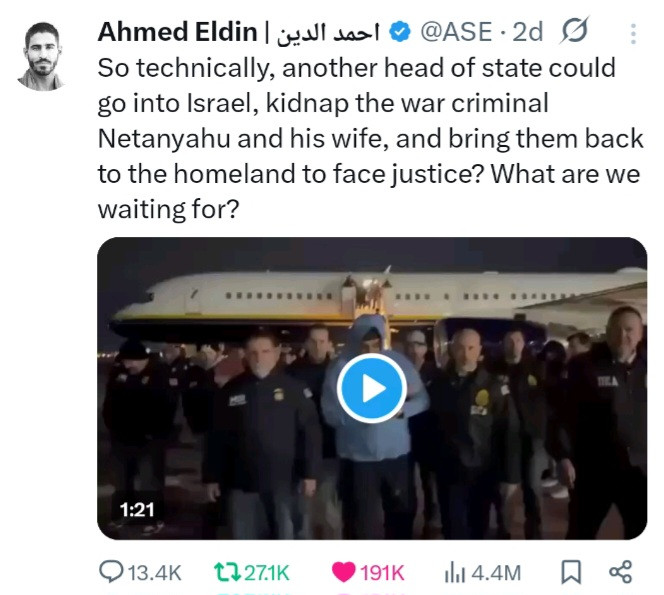Play the video with blue play button
This screenshot has width=664, height=595.
[372, 388]
